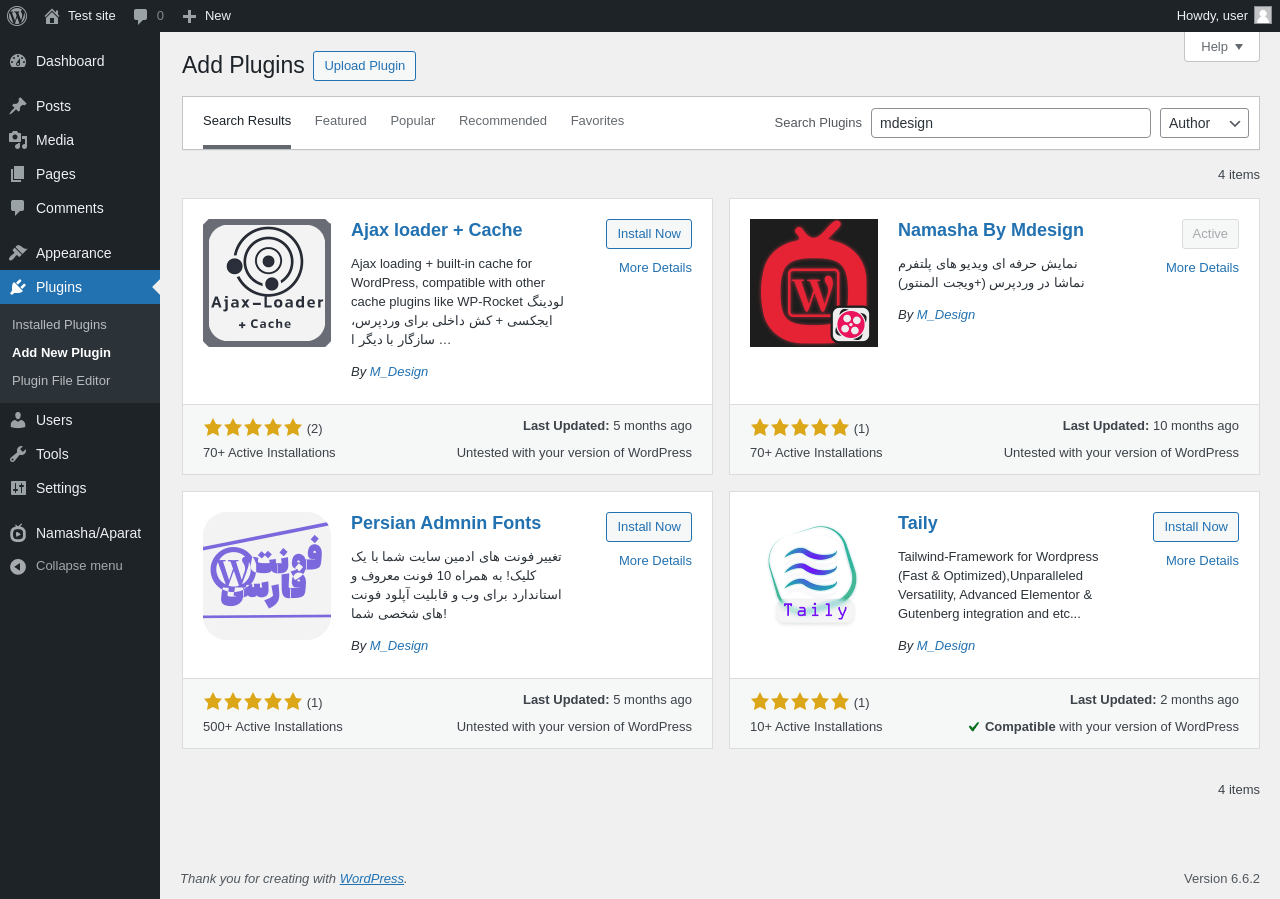
Task: Click the Appearance paintbrush icon
Action: (x=18, y=253)
